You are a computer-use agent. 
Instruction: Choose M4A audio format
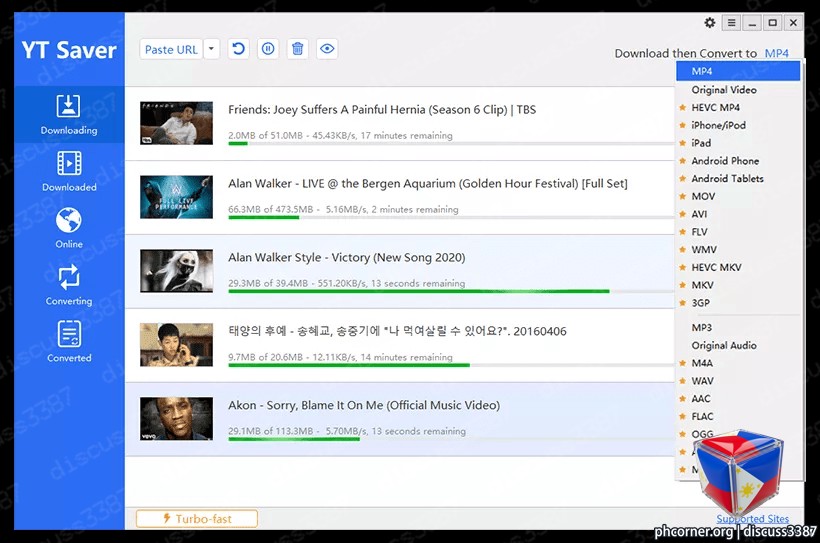pos(738,363)
